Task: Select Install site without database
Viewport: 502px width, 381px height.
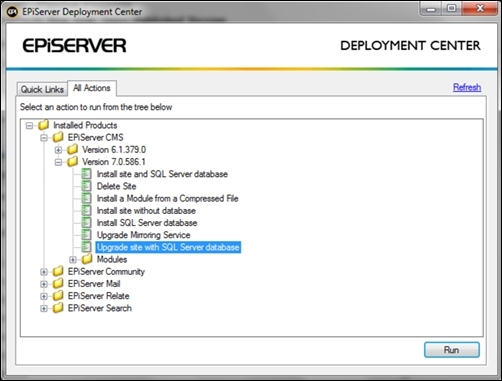Action: (x=146, y=211)
